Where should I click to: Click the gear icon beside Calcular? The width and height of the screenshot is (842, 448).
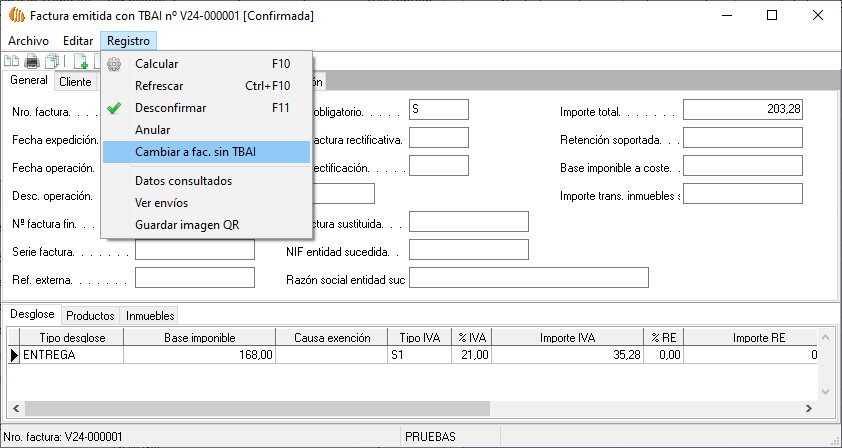[x=114, y=64]
